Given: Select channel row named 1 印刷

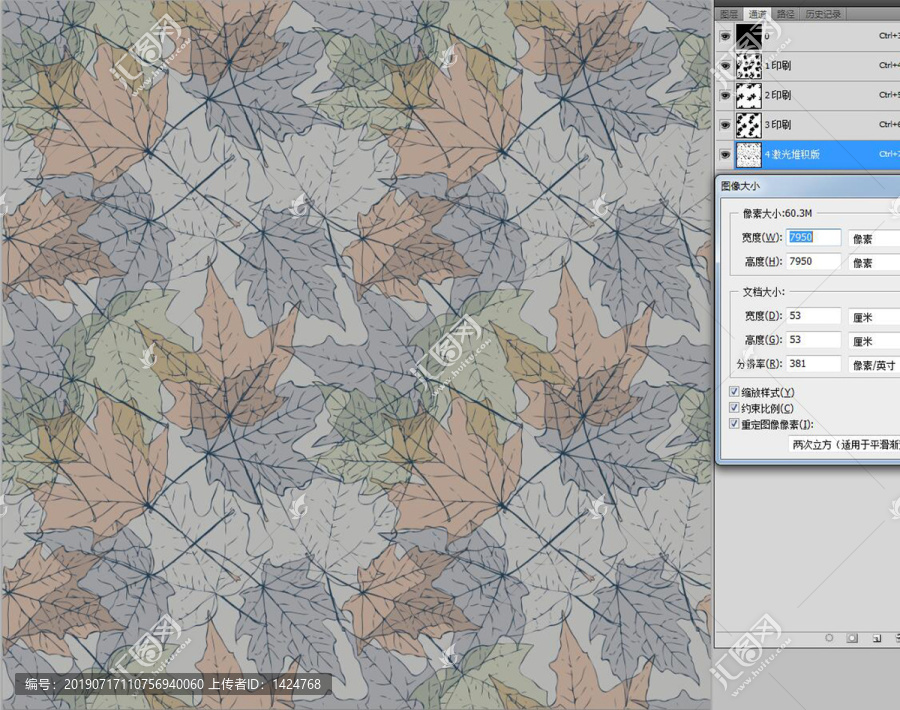Looking at the screenshot, I should [x=808, y=66].
